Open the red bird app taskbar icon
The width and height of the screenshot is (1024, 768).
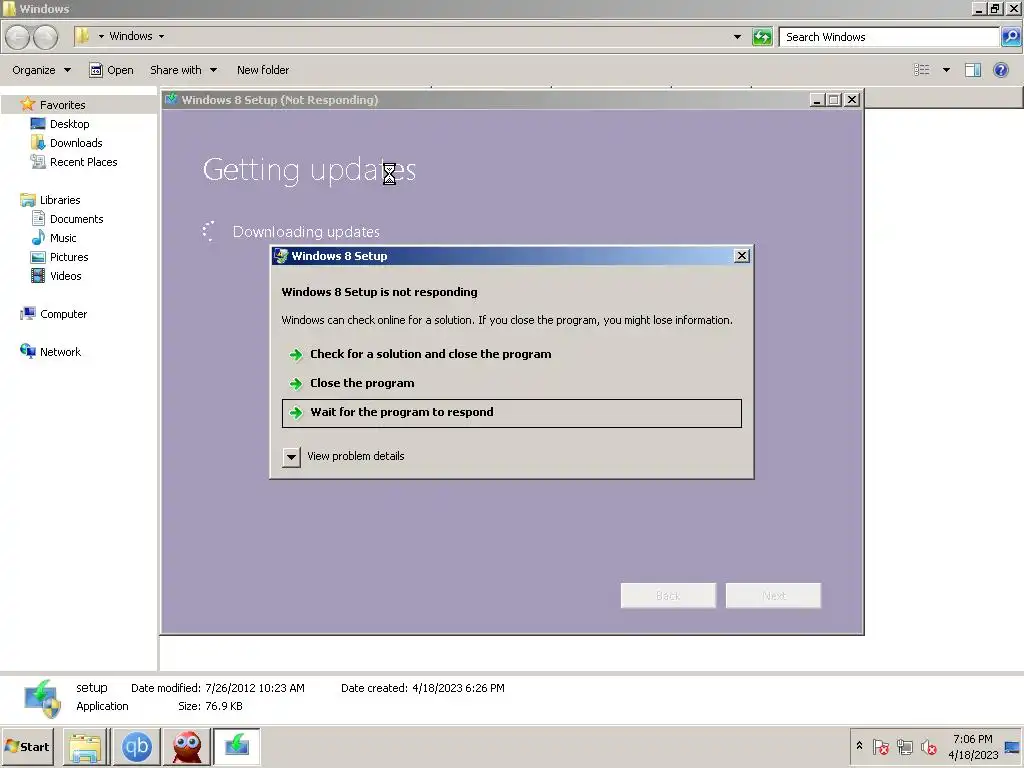pyautogui.click(x=187, y=746)
